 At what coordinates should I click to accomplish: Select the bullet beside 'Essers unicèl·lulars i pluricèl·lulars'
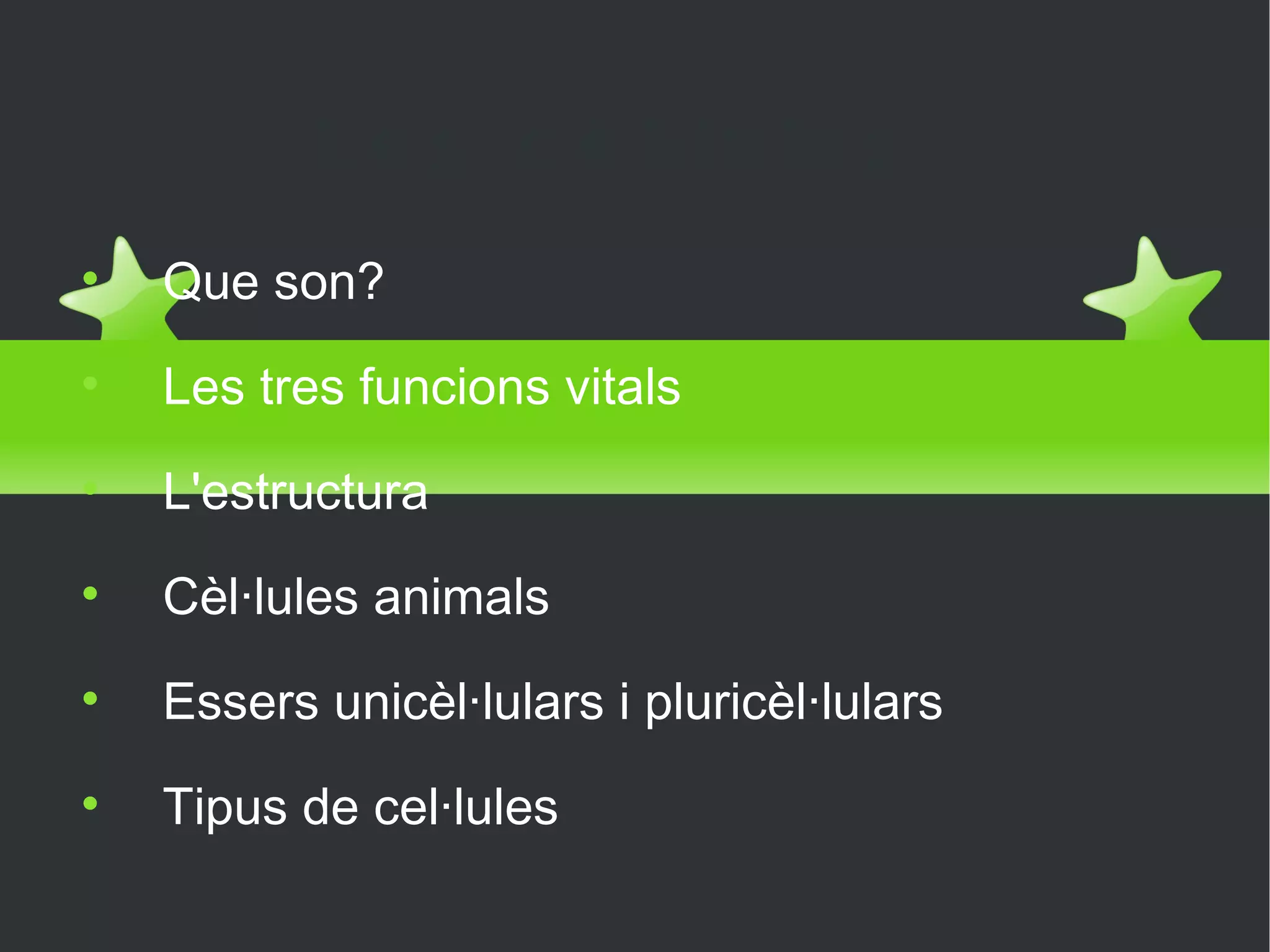click(x=91, y=699)
